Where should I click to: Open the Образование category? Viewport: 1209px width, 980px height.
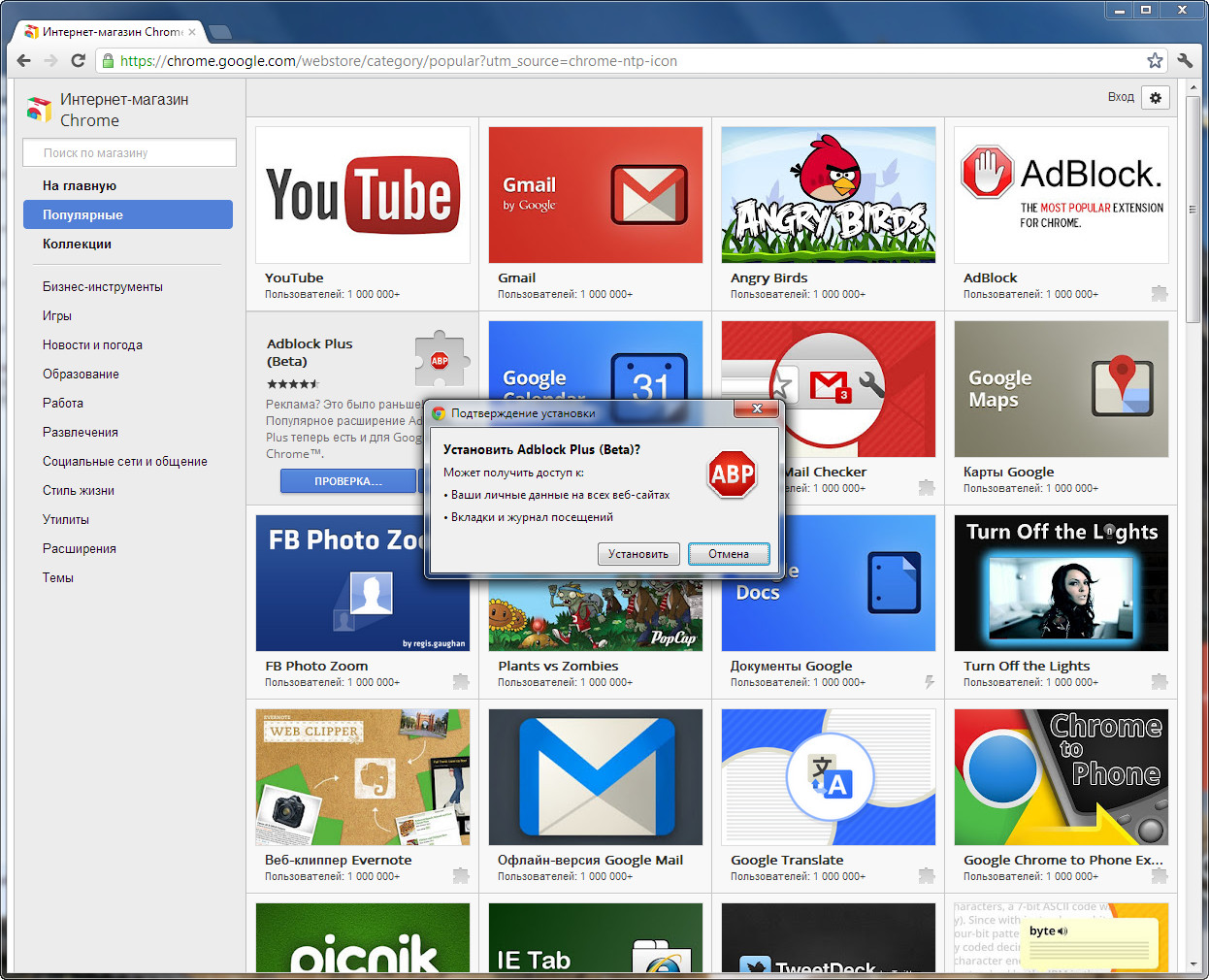coord(81,374)
